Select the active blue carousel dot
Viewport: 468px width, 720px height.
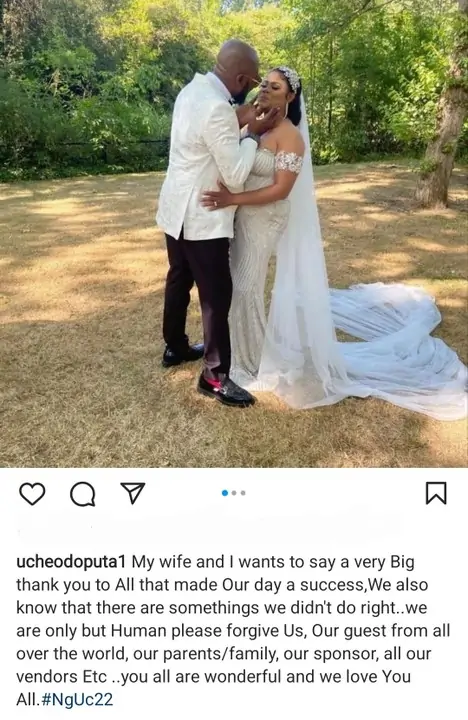click(x=225, y=493)
